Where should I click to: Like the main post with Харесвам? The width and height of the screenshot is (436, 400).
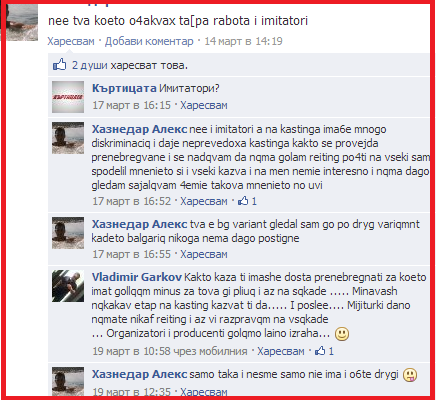(71, 41)
